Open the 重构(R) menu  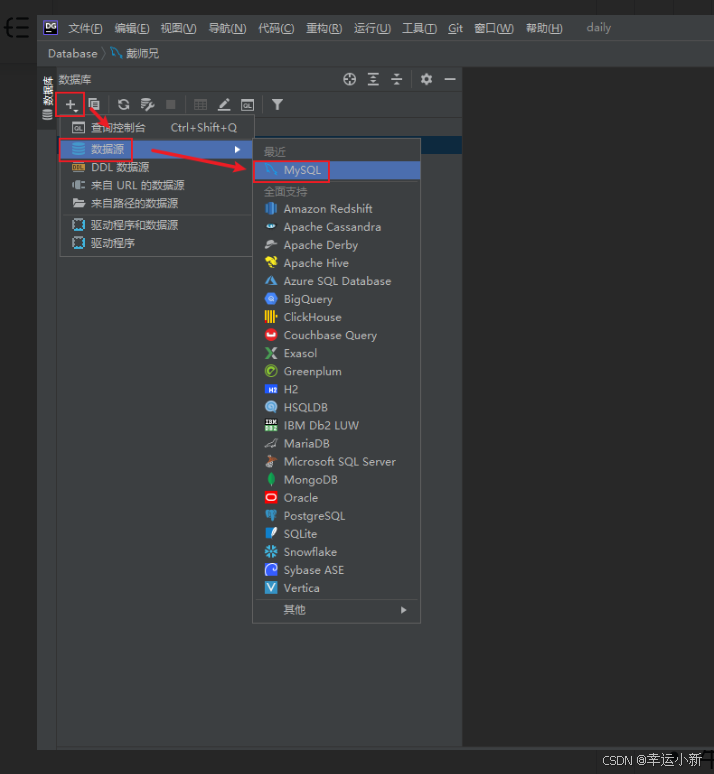(324, 28)
